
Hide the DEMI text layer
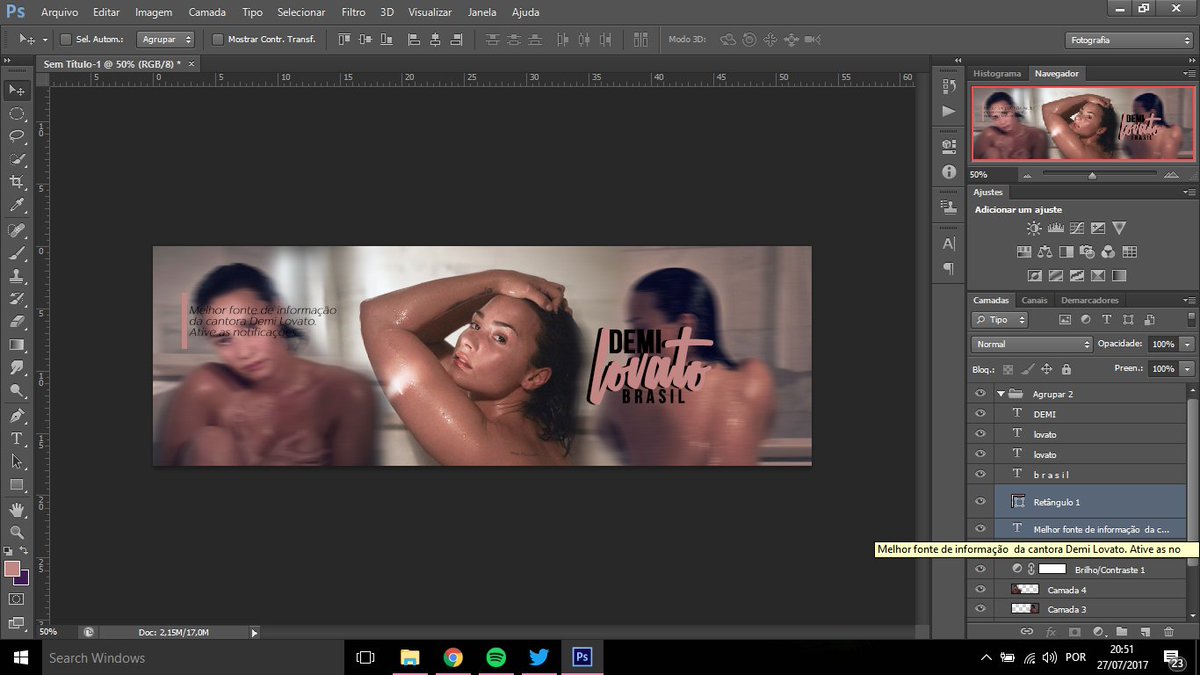point(981,413)
